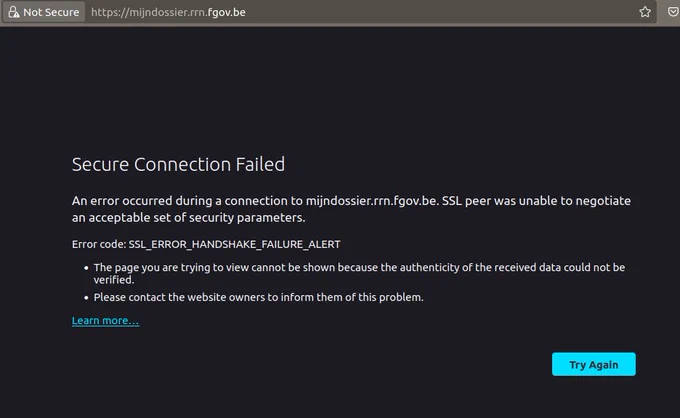This screenshot has width=680, height=418.
Task: Click 'SSL peer was unable to negotiate' text
Action: point(536,201)
